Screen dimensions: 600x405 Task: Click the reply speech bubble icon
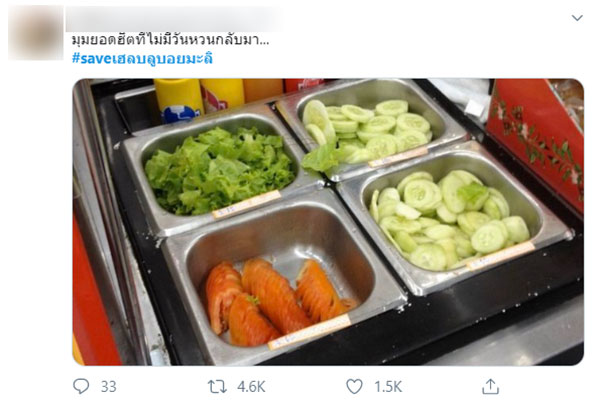tap(81, 386)
